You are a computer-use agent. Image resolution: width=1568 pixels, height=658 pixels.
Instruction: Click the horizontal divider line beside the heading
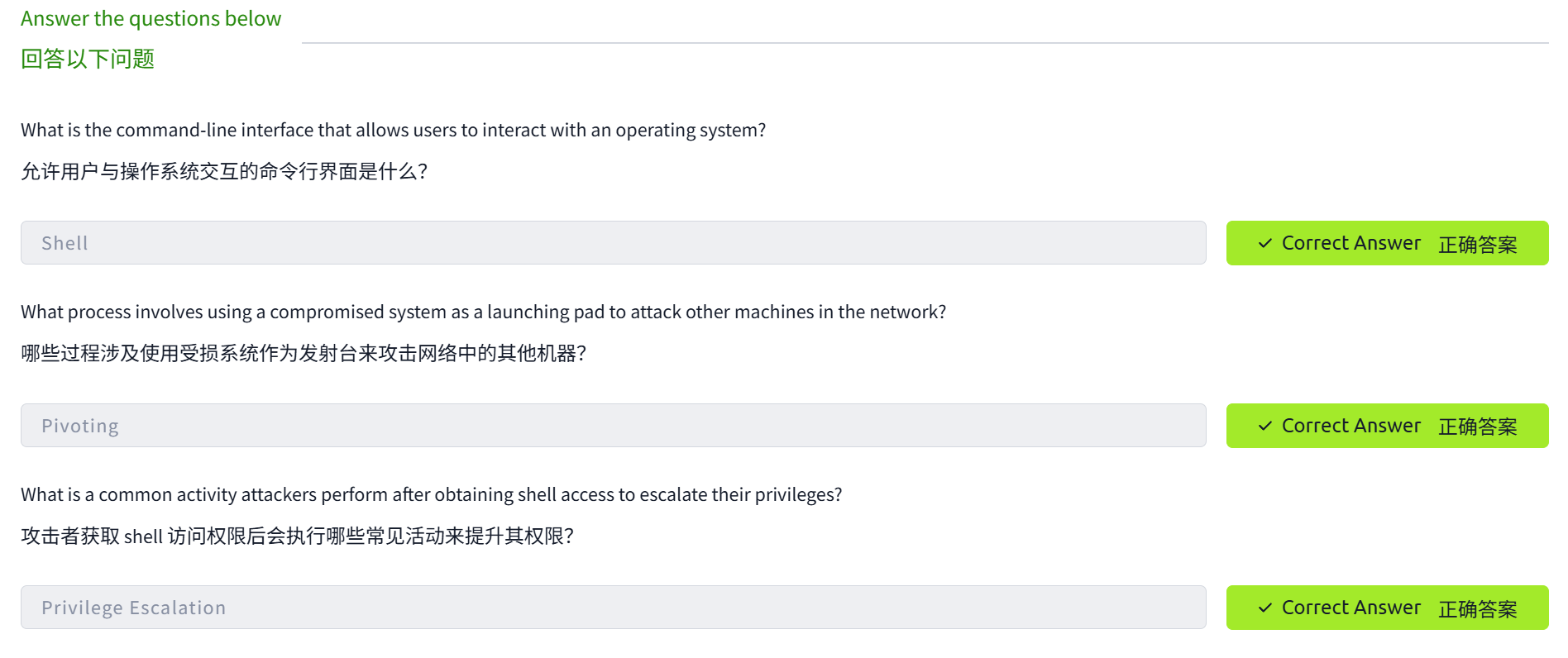pos(925,42)
